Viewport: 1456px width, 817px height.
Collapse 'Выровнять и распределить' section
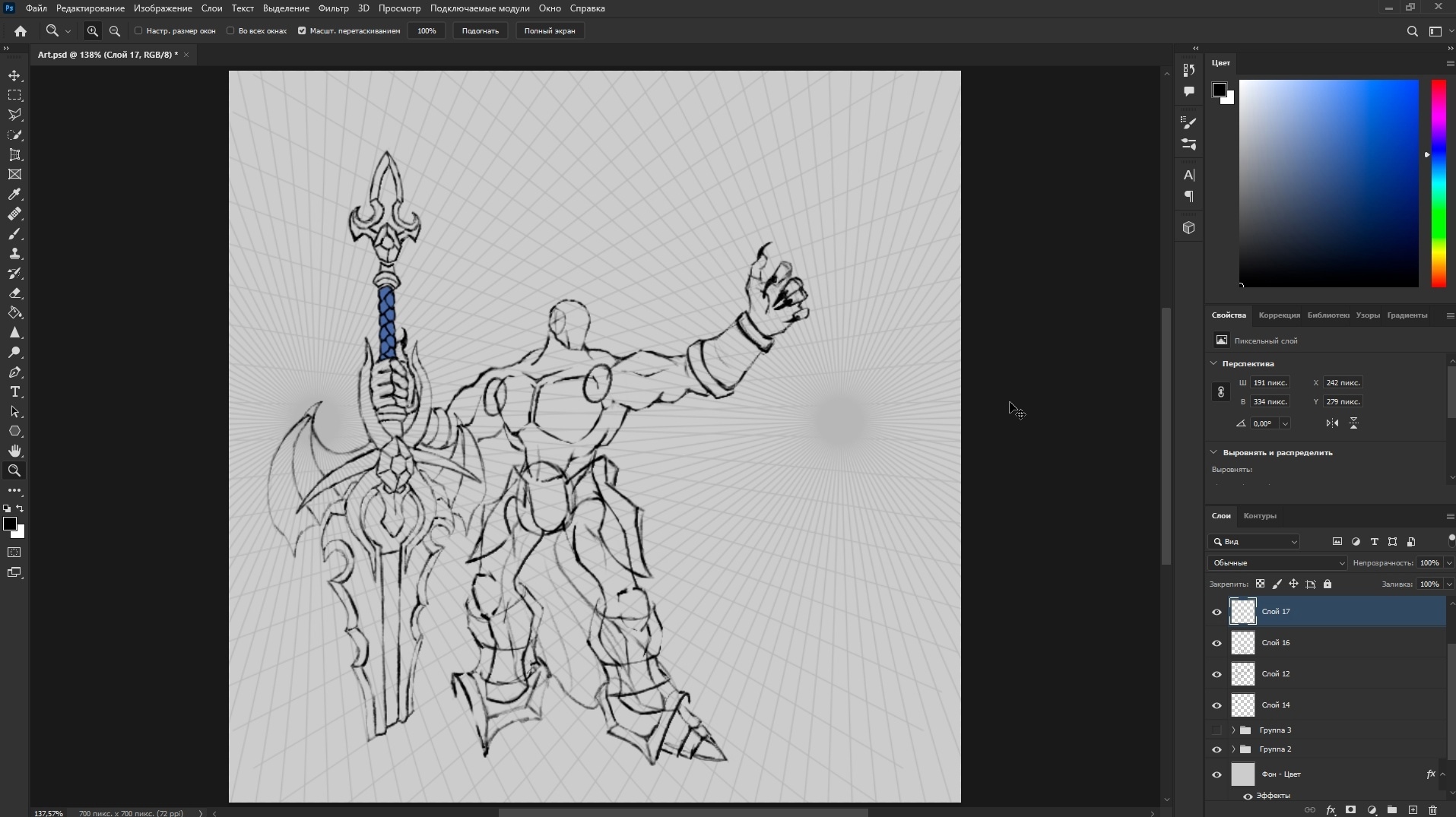[x=1213, y=452]
